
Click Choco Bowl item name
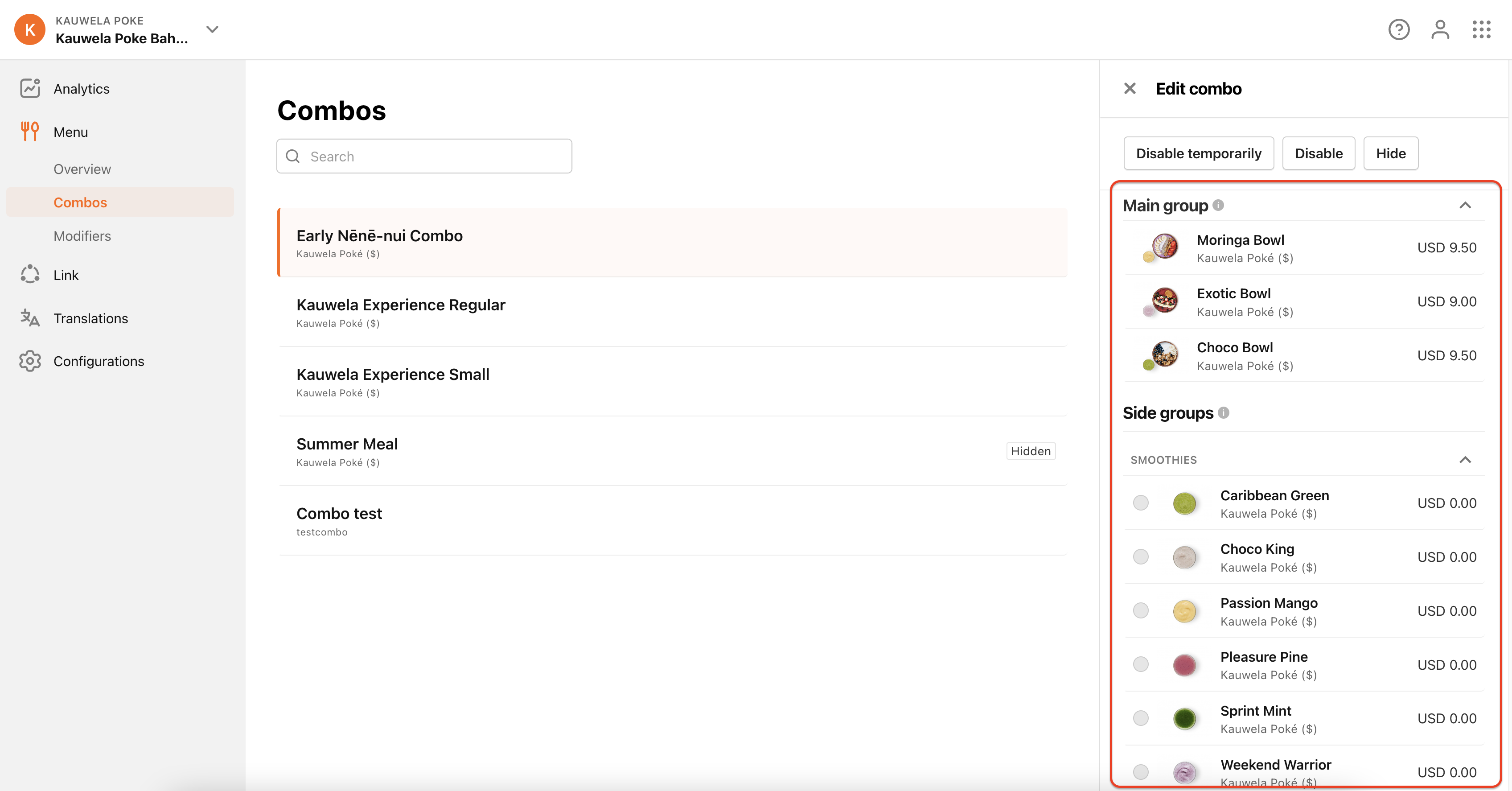coord(1234,347)
